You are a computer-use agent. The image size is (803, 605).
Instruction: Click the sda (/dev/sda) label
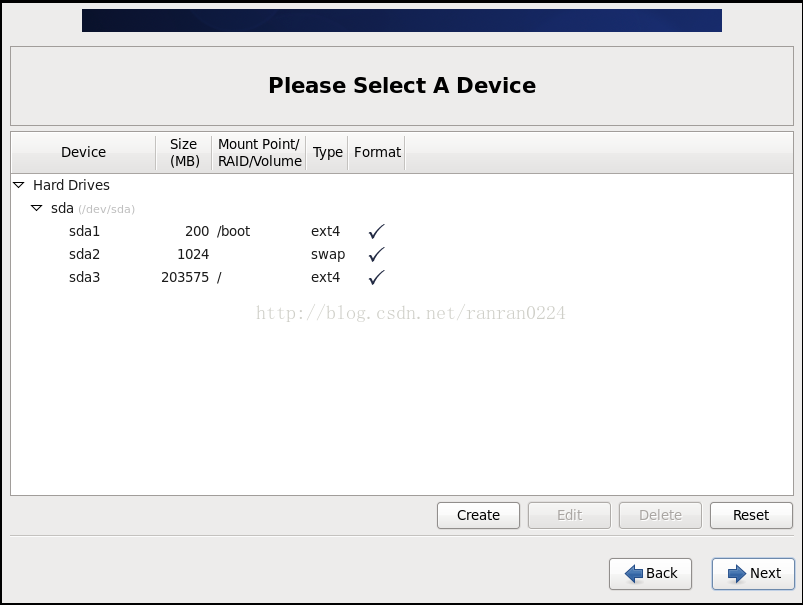[x=93, y=208]
